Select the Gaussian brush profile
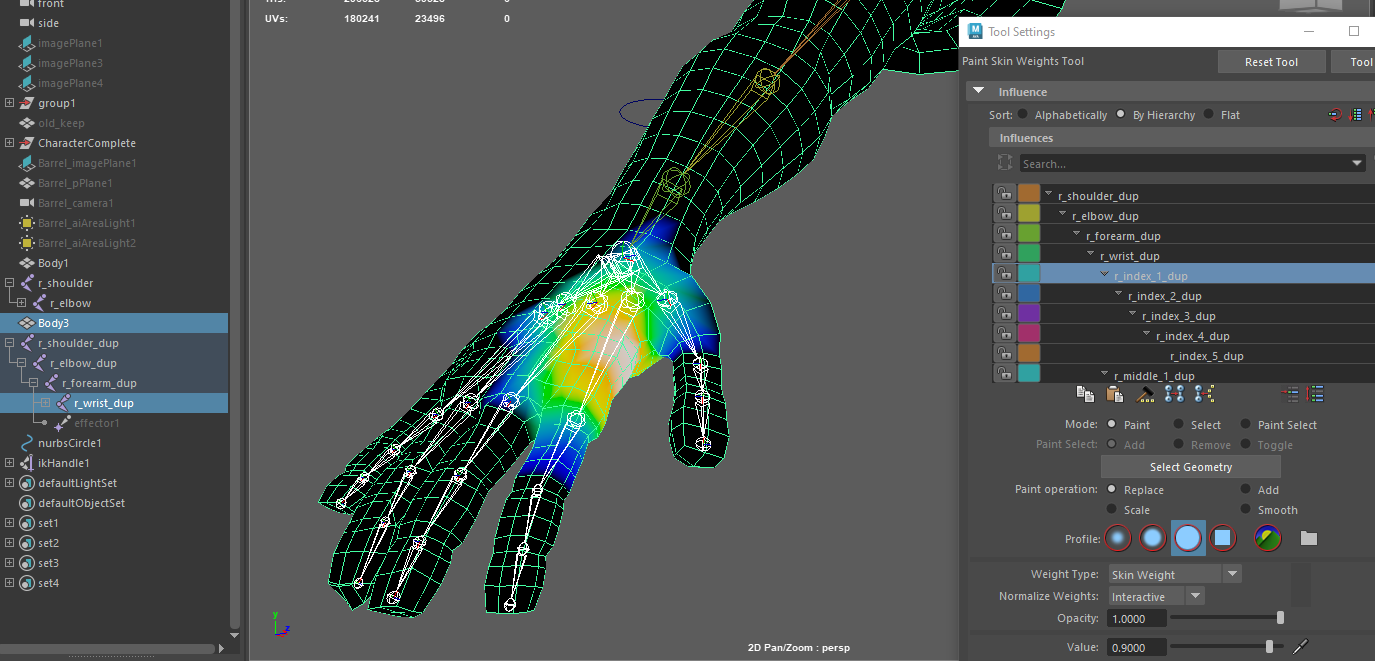Viewport: 1375px width, 661px height. 1118,538
